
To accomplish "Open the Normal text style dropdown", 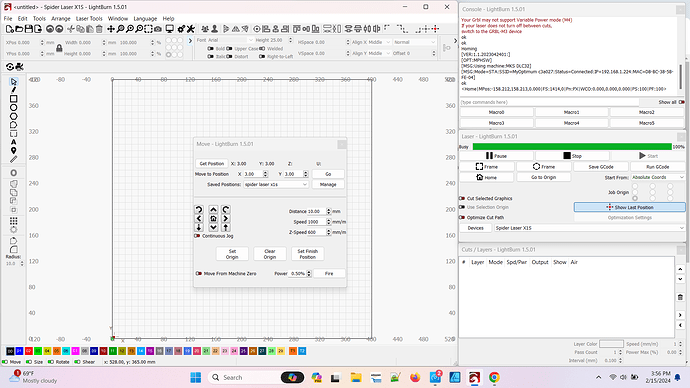I will [x=414, y=42].
